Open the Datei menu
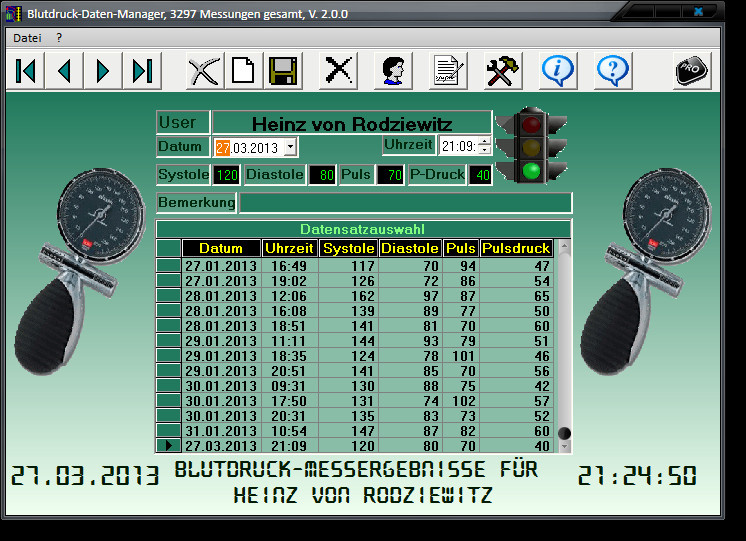Viewport: 746px width, 541px height. pos(27,38)
